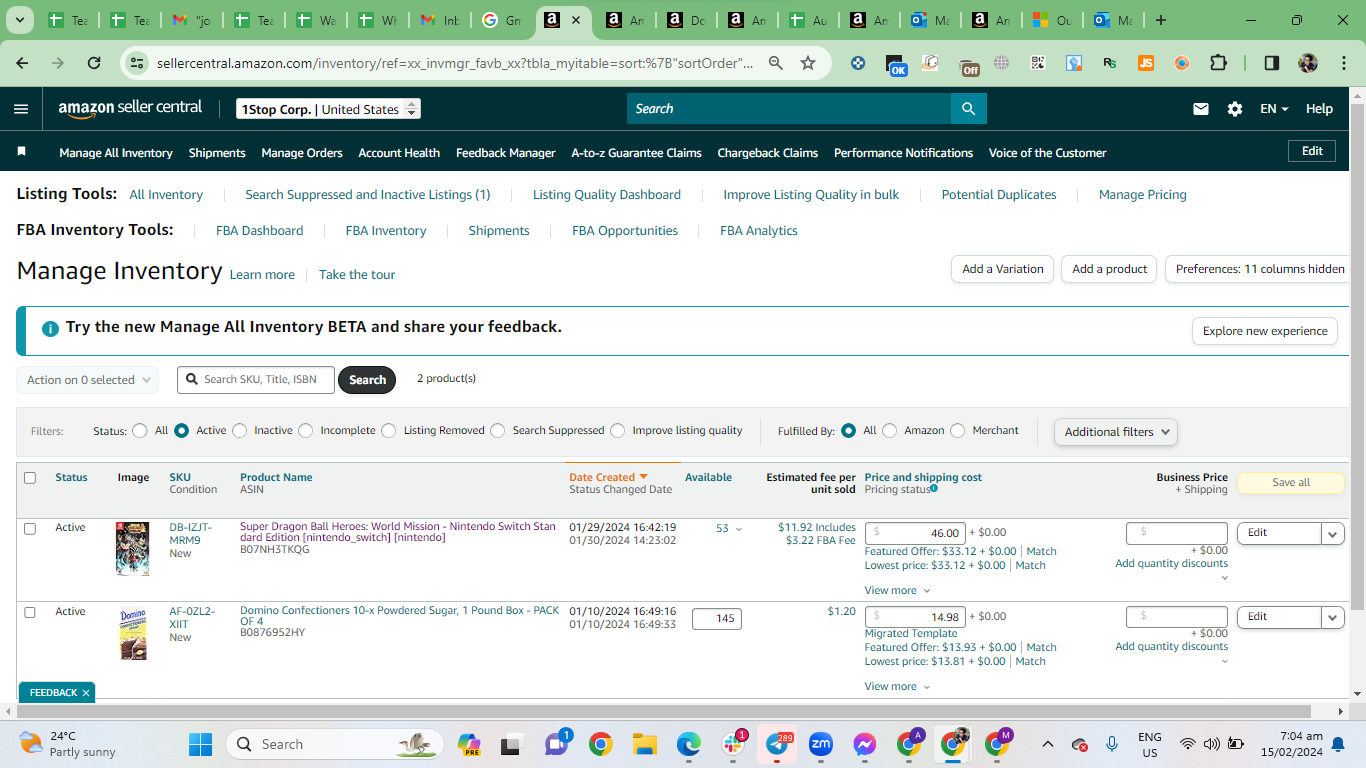
Task: Click the 14.98 price input field
Action: pos(916,617)
